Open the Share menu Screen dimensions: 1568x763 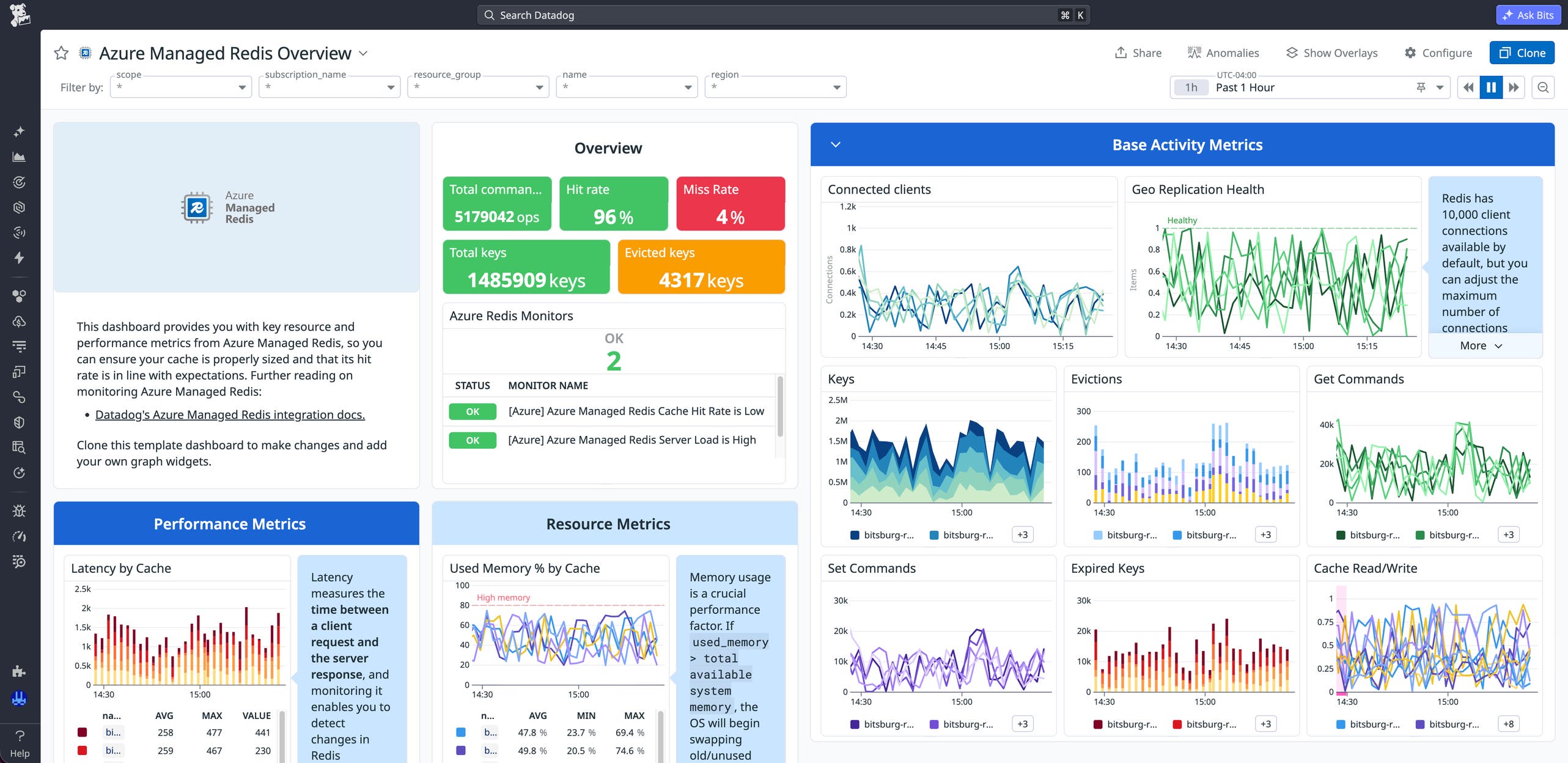click(x=1138, y=53)
